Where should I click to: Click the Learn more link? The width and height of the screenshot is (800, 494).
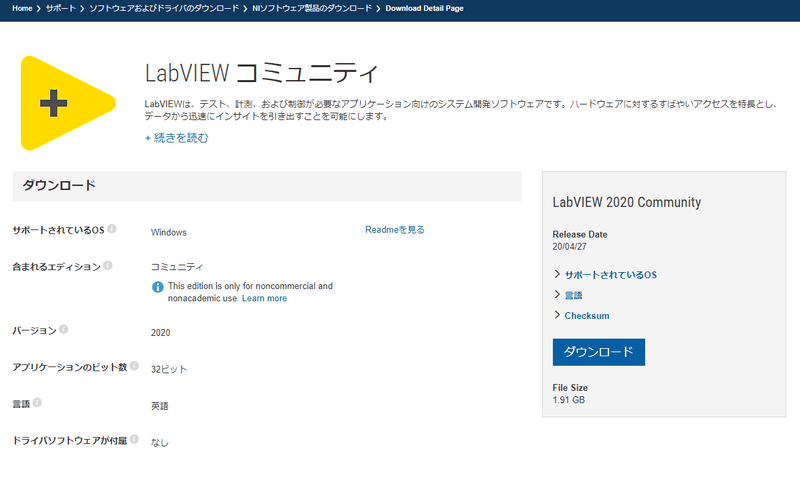(x=264, y=298)
